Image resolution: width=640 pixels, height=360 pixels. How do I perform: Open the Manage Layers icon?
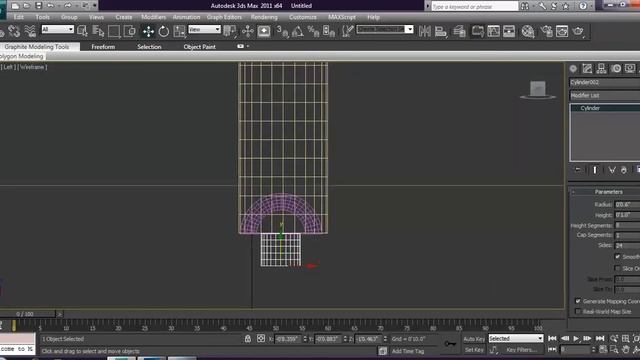(x=459, y=31)
